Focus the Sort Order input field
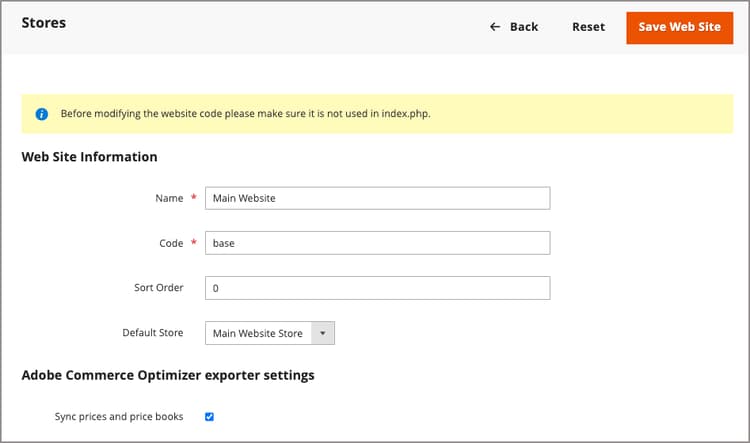 [x=377, y=288]
